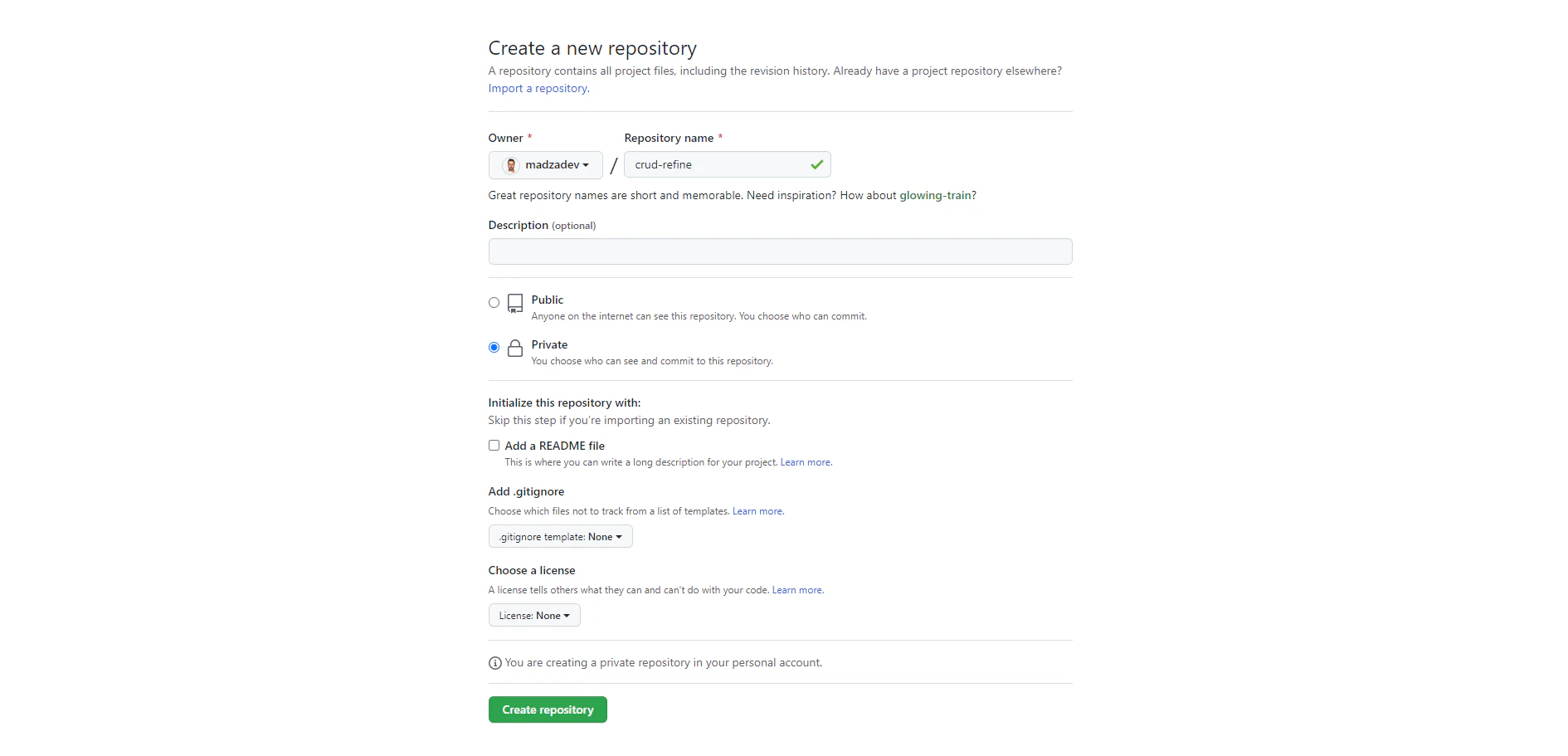Click the dropdown caret on the owner selector
Screen dimensions: 1568x756
(587, 165)
